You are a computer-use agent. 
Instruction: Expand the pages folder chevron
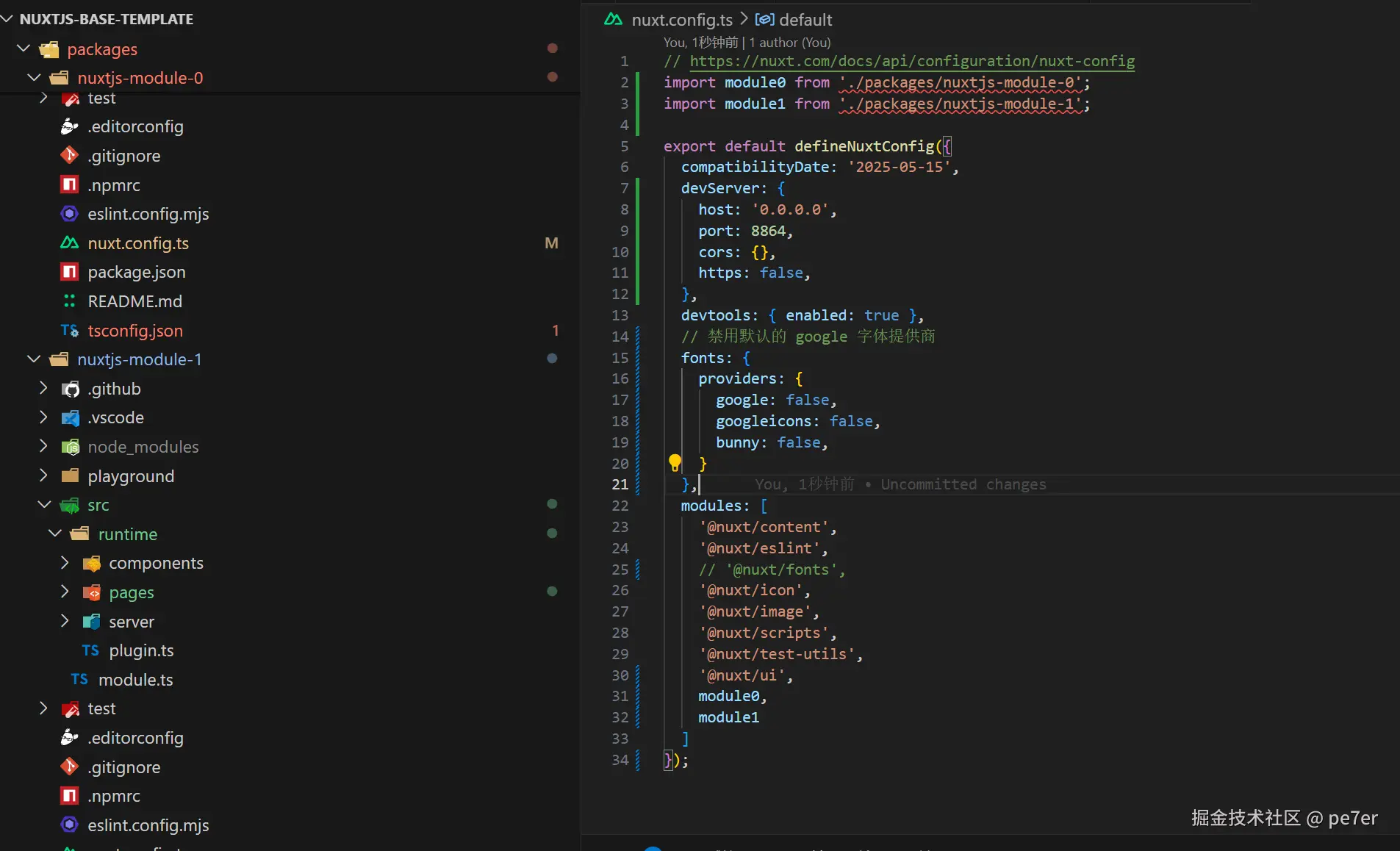65,592
